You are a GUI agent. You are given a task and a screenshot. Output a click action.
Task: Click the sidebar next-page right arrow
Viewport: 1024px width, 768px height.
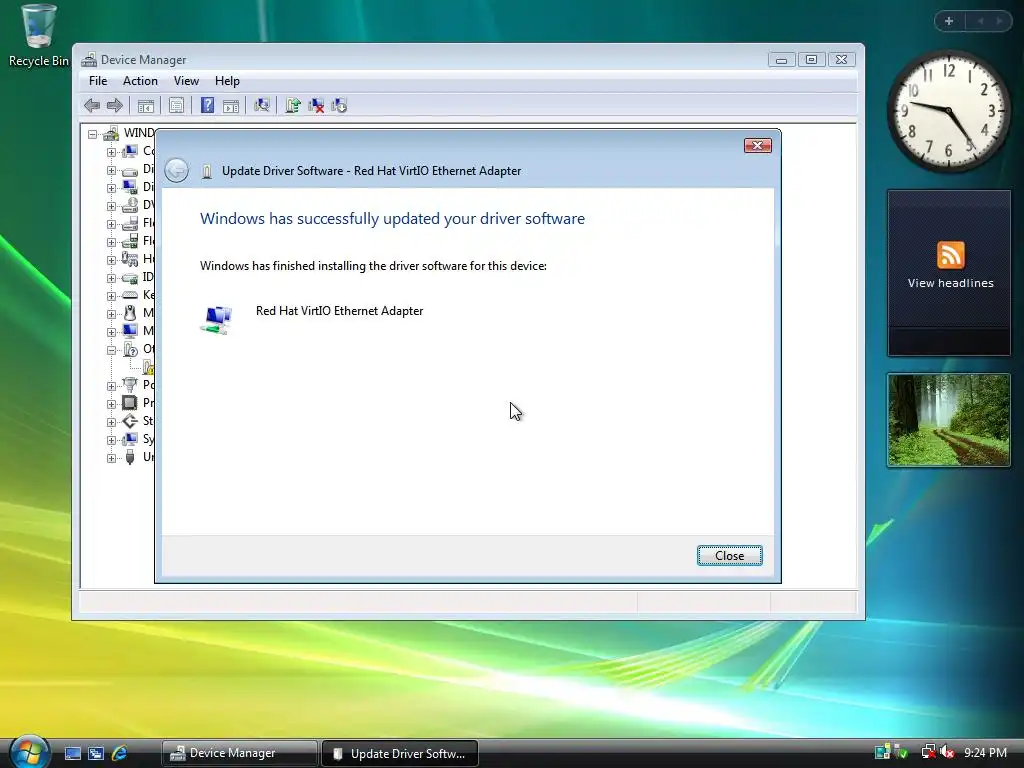pyautogui.click(x=1000, y=21)
